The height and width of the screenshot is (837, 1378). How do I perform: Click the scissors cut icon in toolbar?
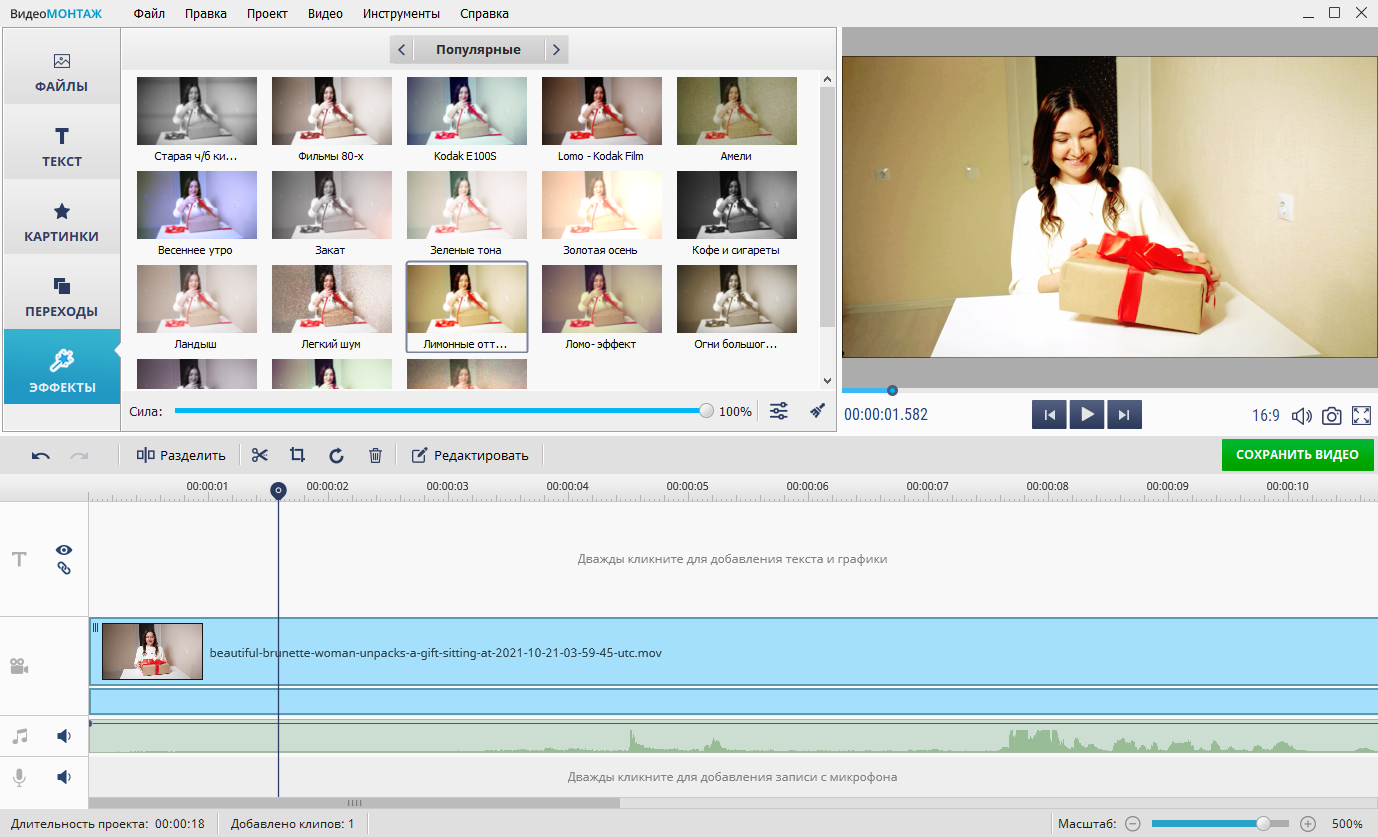click(x=260, y=455)
